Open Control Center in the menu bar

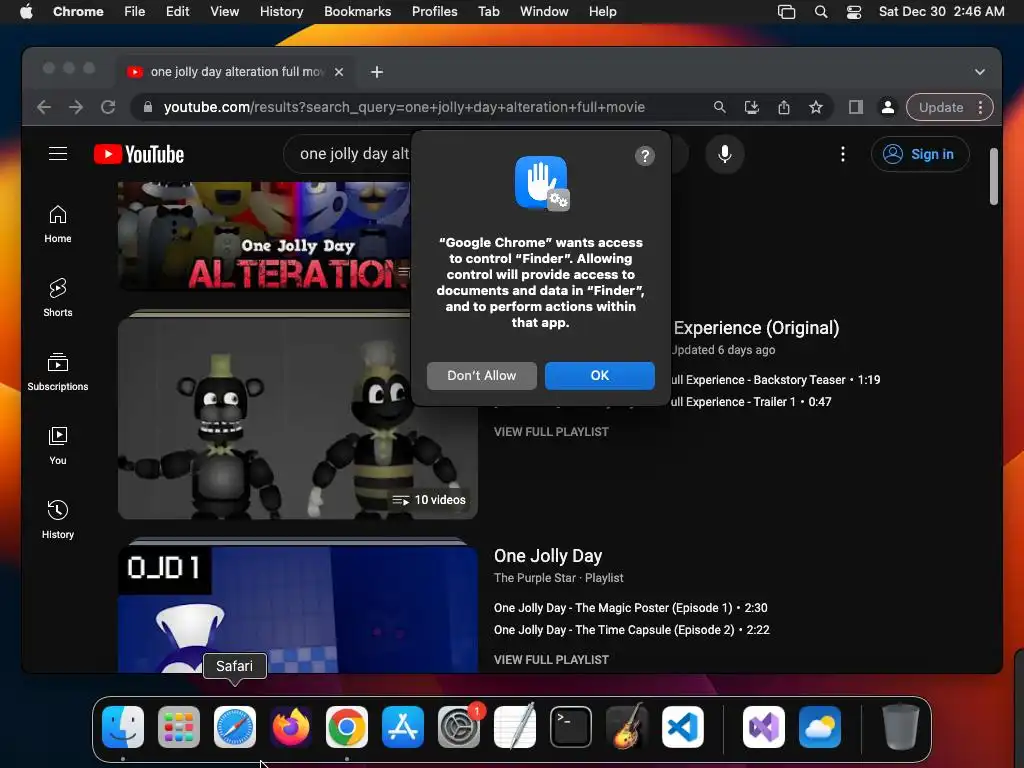click(854, 12)
